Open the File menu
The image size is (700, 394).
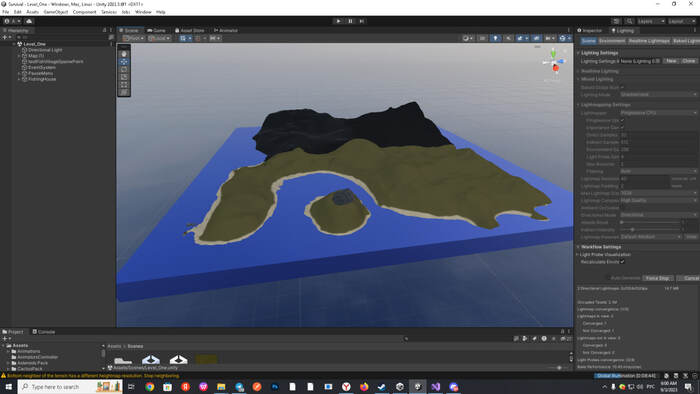6,12
